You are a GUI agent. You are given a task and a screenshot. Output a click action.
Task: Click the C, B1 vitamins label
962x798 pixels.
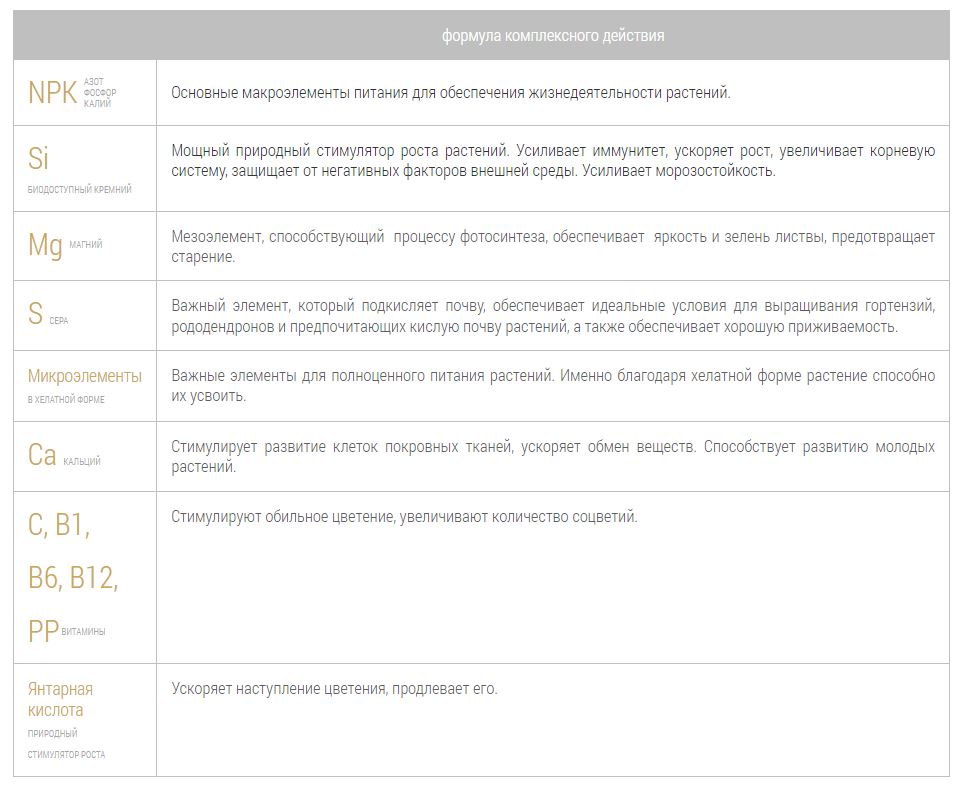(59, 524)
